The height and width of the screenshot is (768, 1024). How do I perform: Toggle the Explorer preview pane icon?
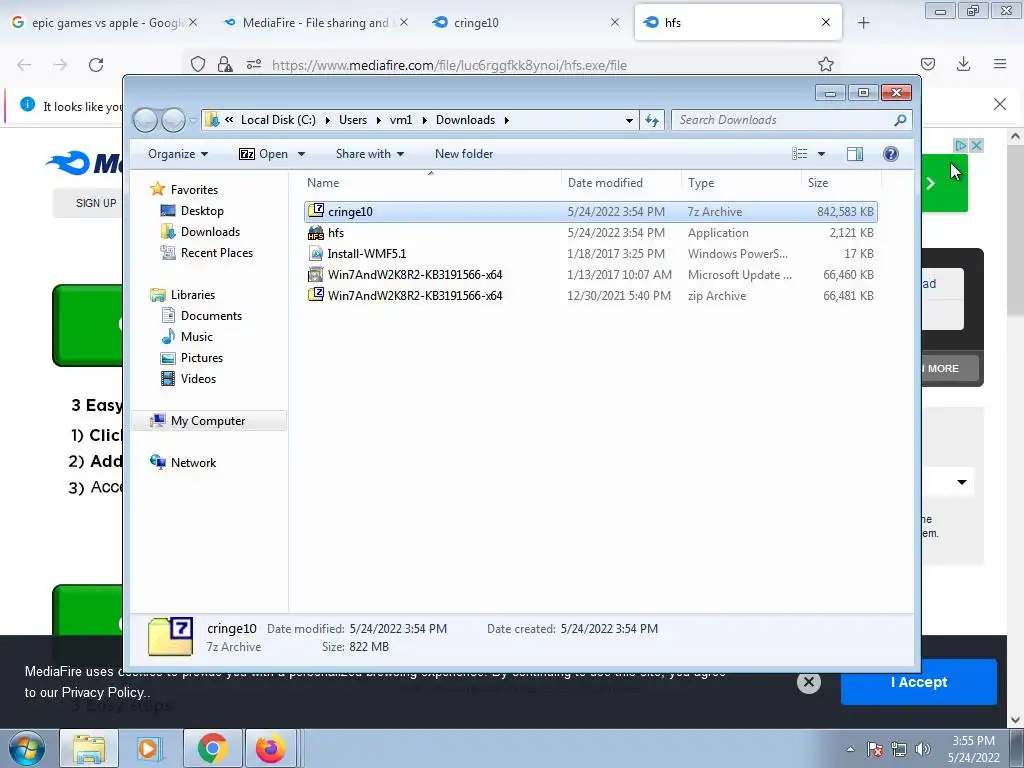point(854,153)
